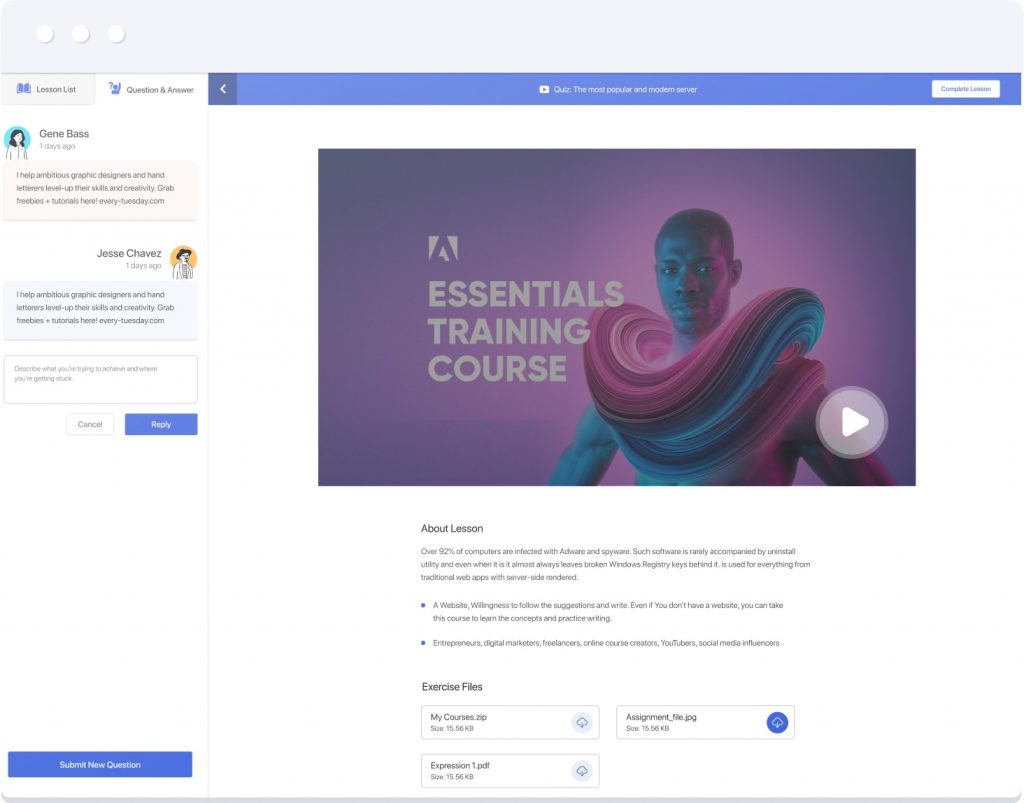Click the quiz play icon in the blue header
Screen dimensions: 1024x803
pyautogui.click(x=542, y=89)
